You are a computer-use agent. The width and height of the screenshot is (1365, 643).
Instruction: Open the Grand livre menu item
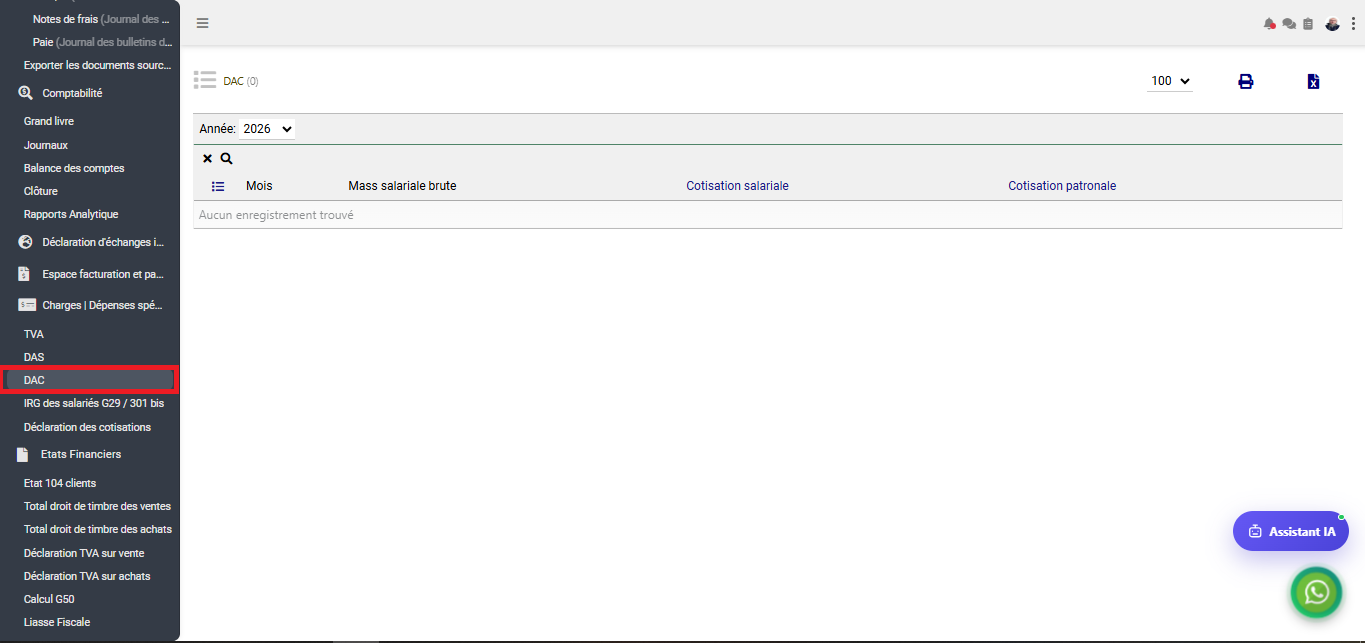(x=49, y=121)
